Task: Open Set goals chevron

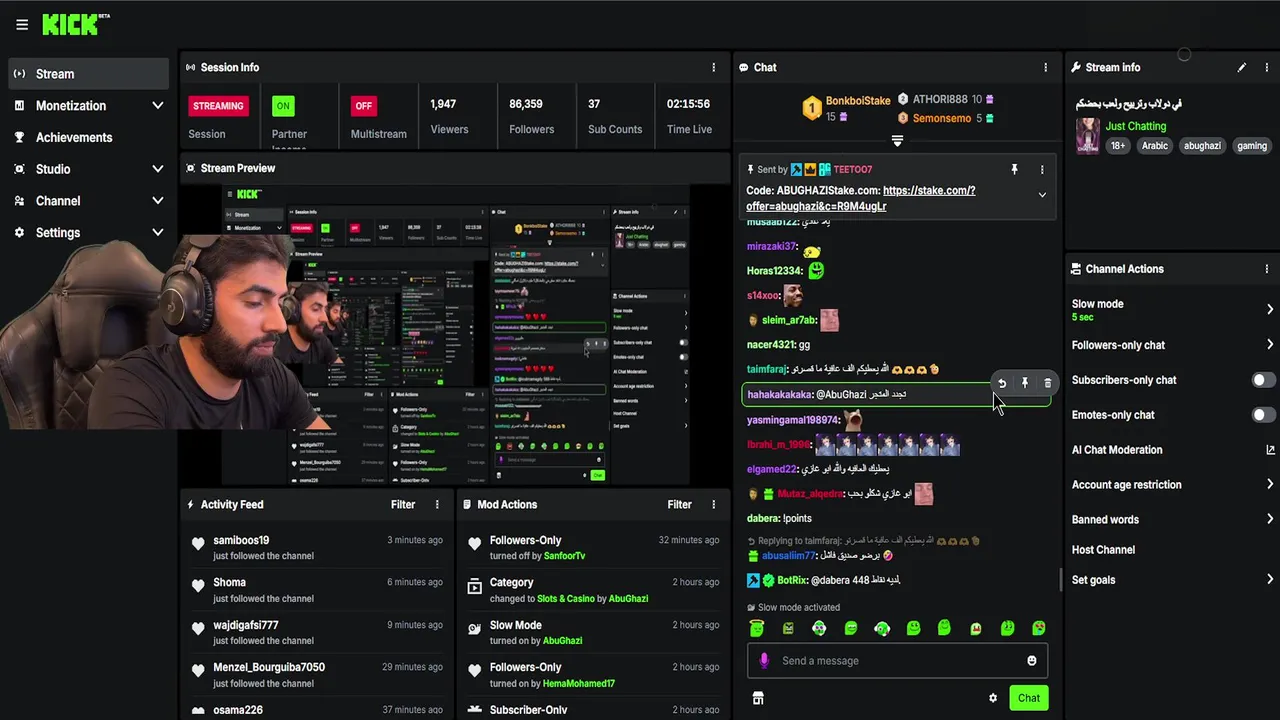Action: (x=1270, y=580)
